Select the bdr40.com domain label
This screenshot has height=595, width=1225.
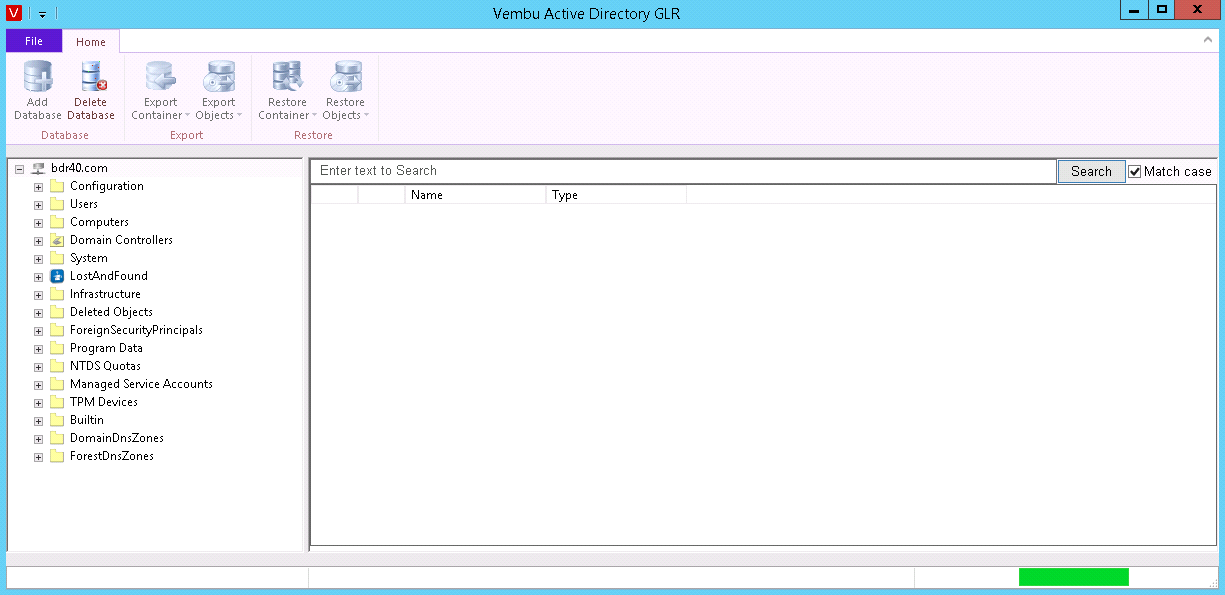[x=79, y=168]
